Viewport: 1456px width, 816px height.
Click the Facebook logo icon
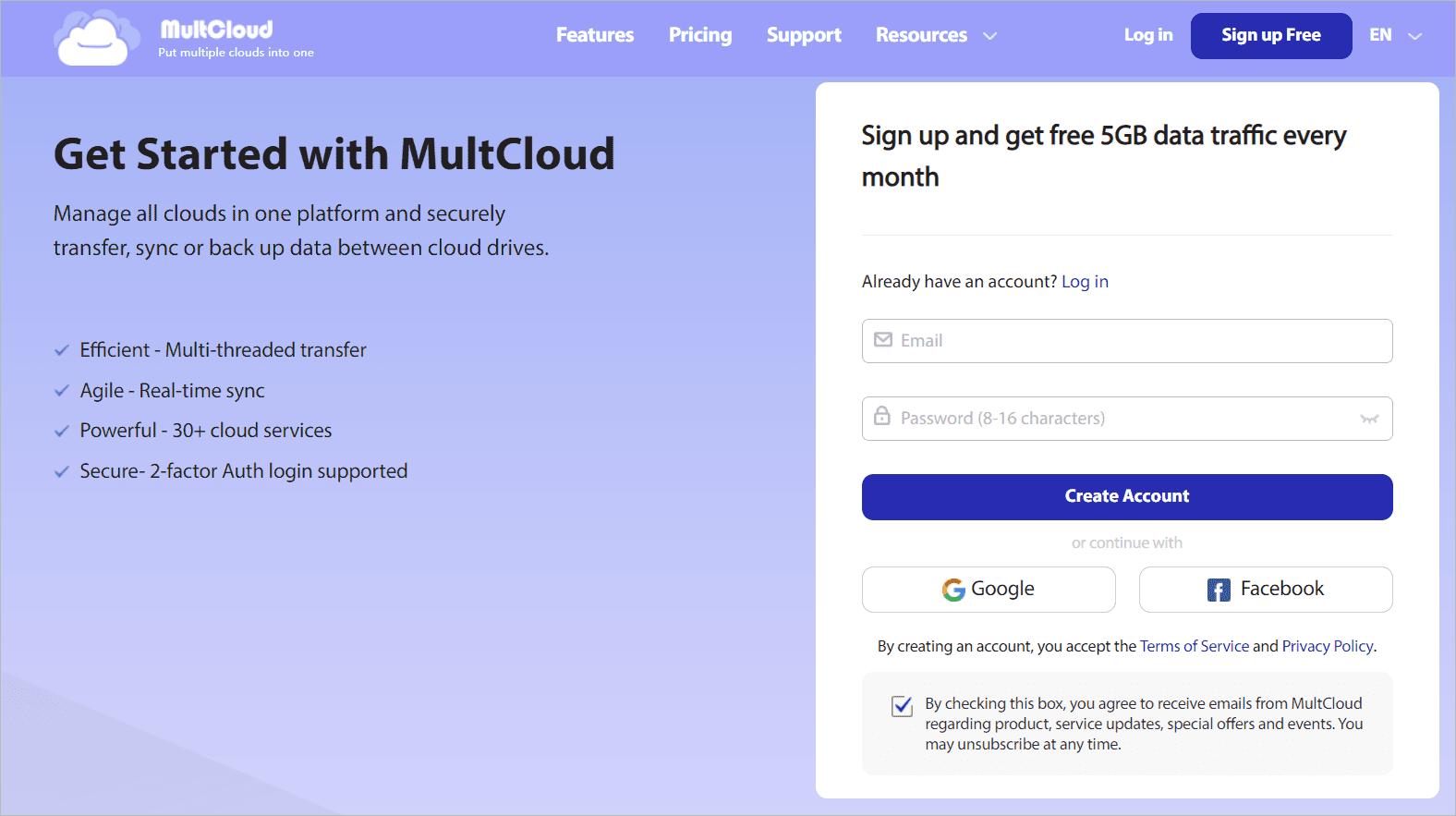pos(1219,590)
